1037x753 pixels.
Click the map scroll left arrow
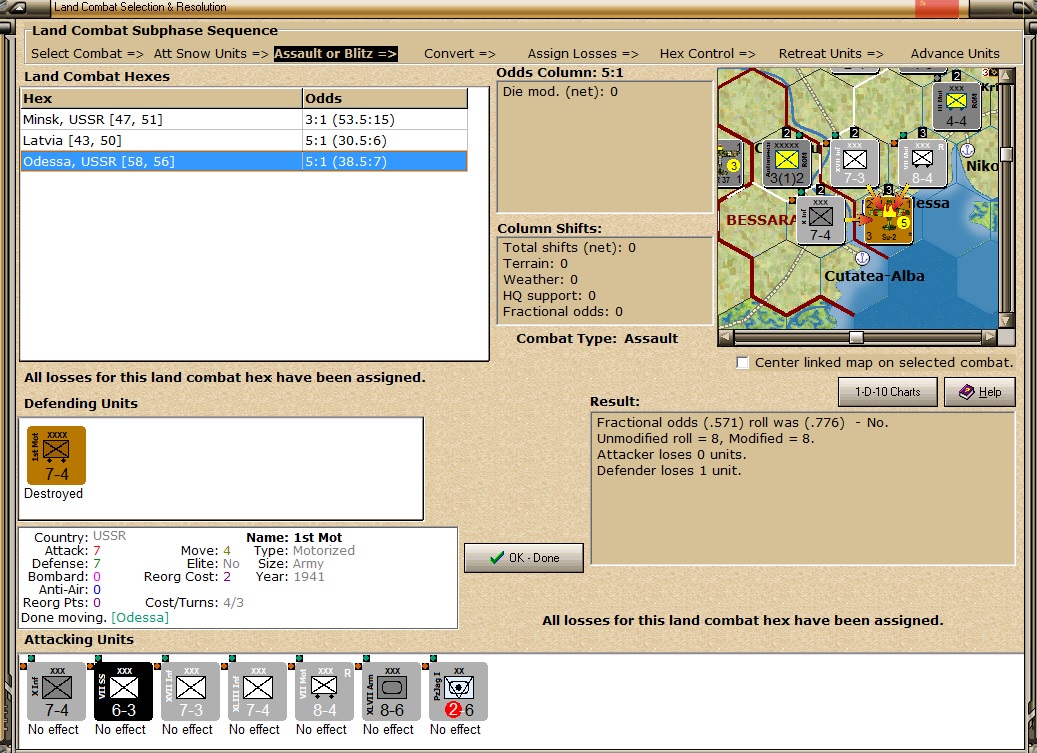point(726,337)
